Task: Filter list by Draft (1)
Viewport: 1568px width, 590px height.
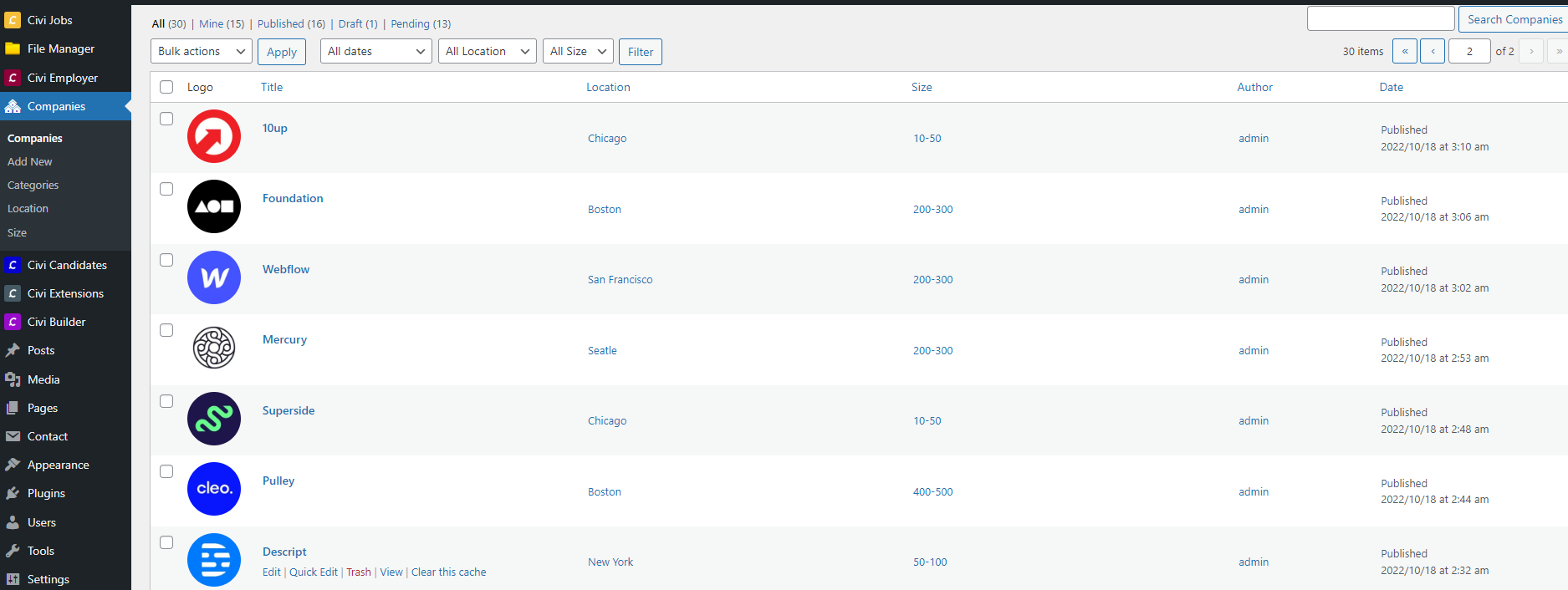Action: click(358, 23)
